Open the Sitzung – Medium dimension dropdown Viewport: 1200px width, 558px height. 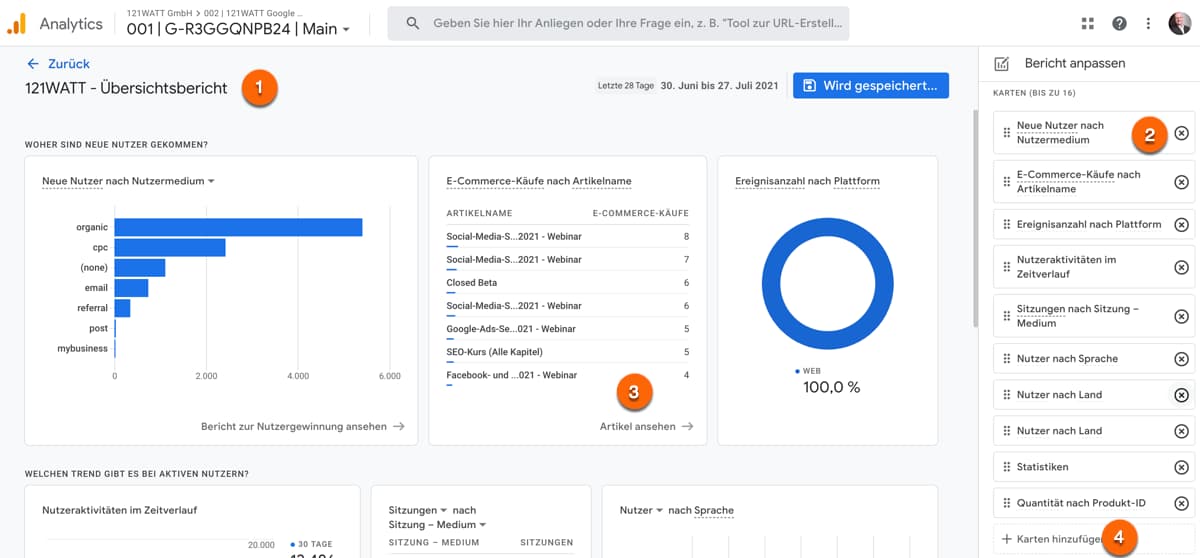[437, 524]
